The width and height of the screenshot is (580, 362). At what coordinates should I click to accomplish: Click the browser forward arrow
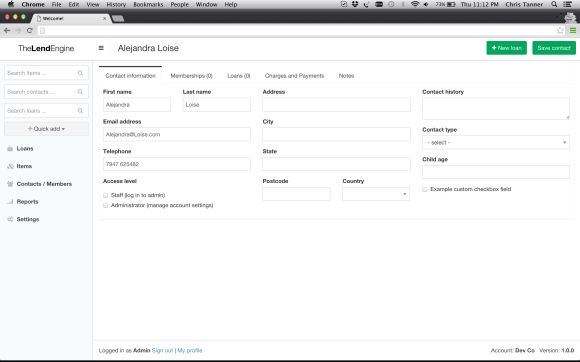pos(18,30)
